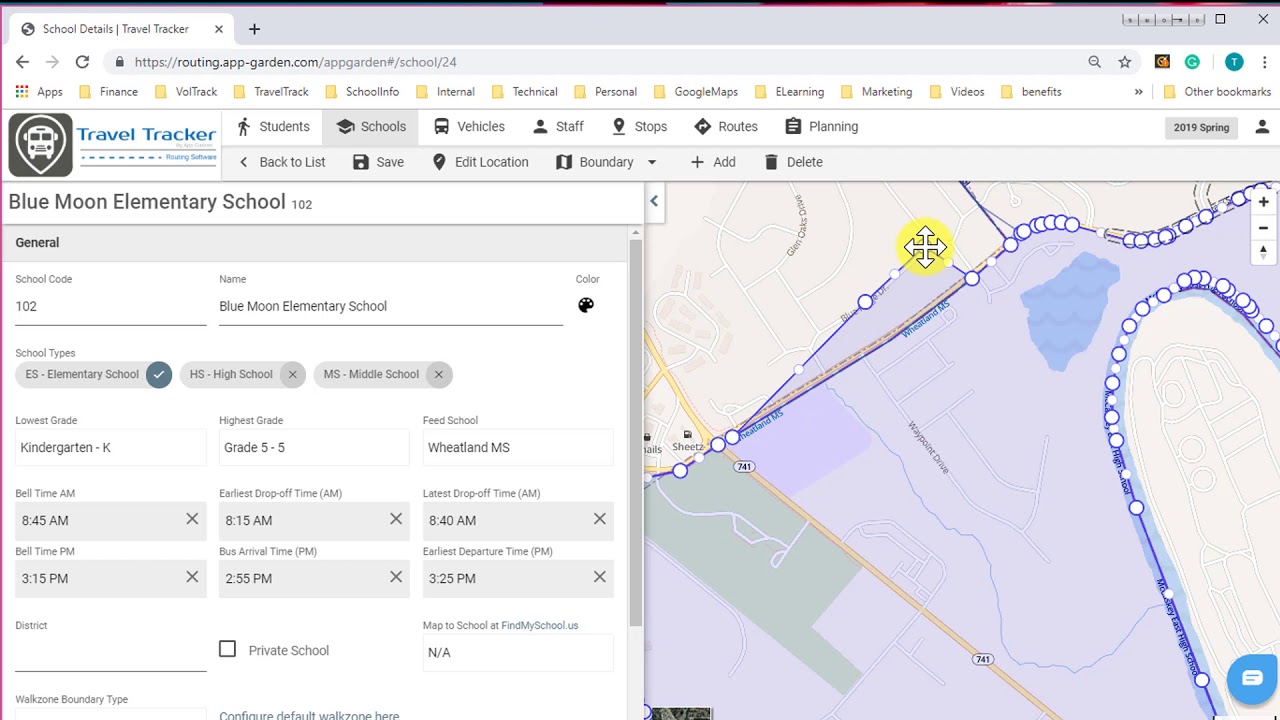Open the Highest Grade dropdown
Screen dimensions: 1280x720
(x=314, y=447)
